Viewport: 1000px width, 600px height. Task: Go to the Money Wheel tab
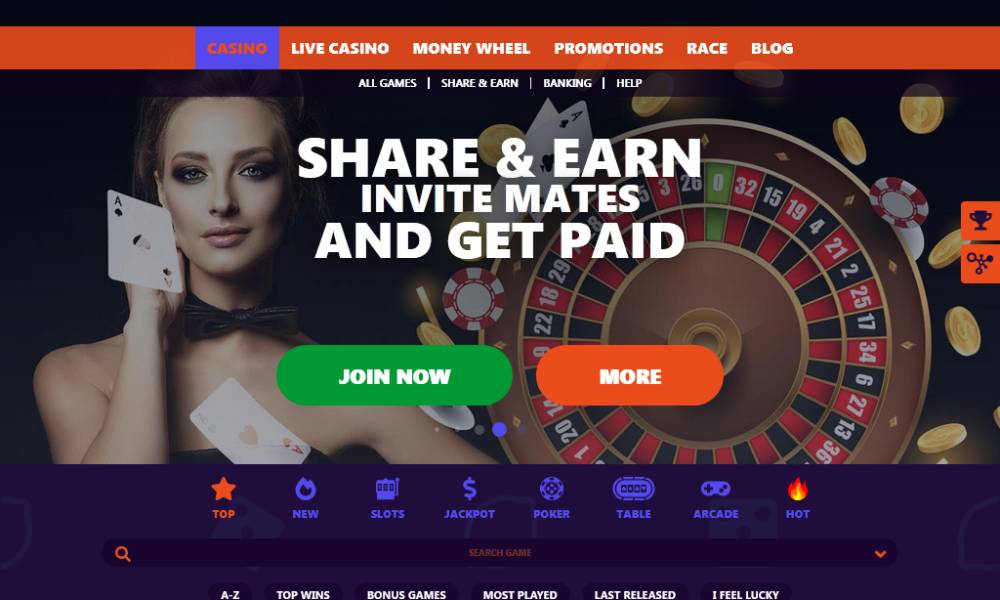coord(471,48)
